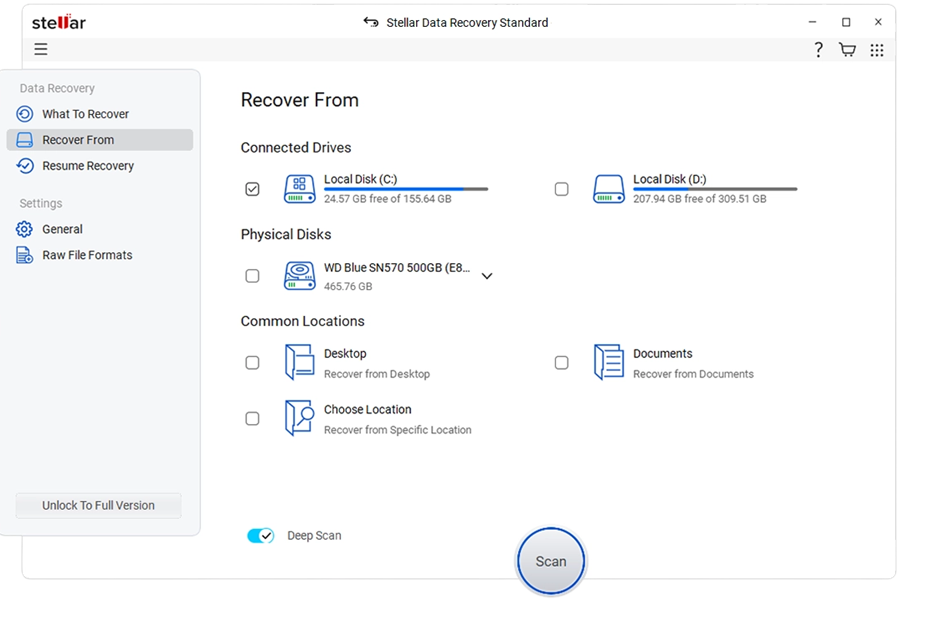This screenshot has width=925, height=627.
Task: Click the back arrow icon beside the window title
Action: pyautogui.click(x=370, y=22)
